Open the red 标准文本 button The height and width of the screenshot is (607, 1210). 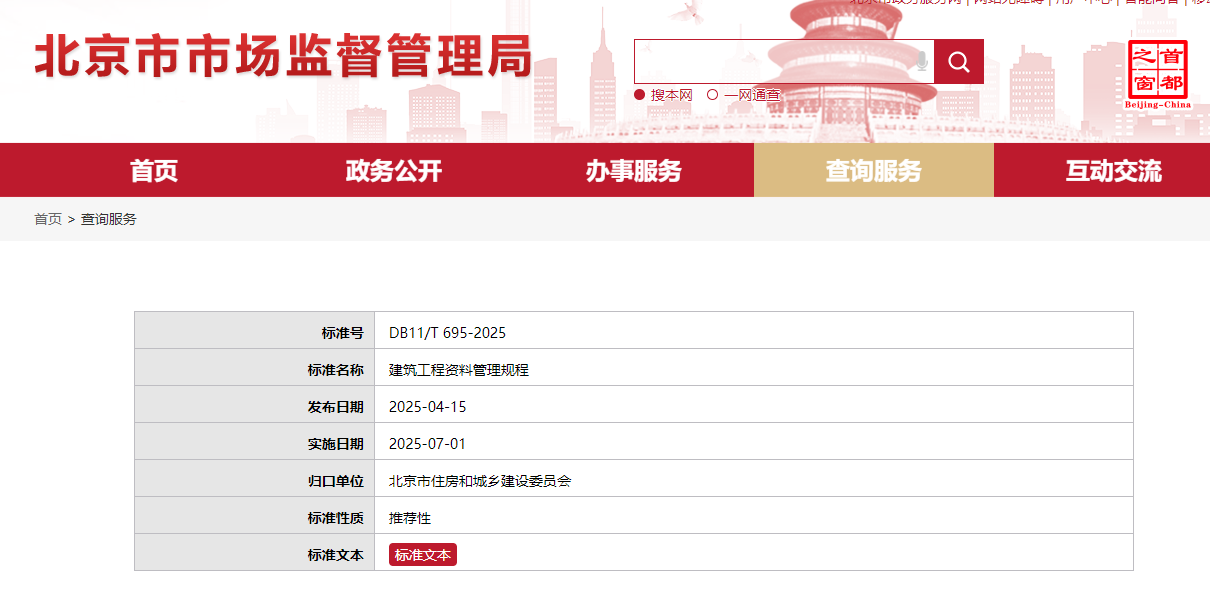tap(423, 555)
